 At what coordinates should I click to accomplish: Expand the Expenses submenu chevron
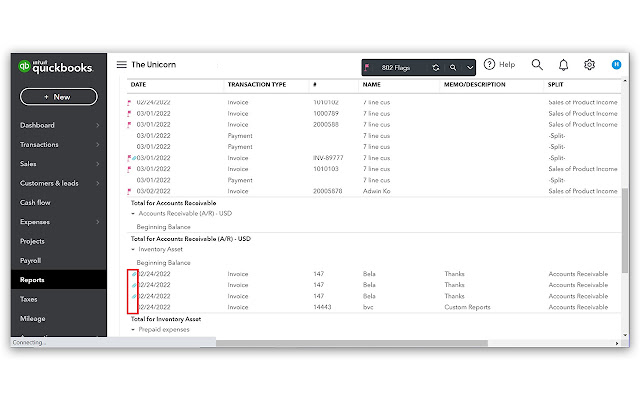tap(98, 222)
